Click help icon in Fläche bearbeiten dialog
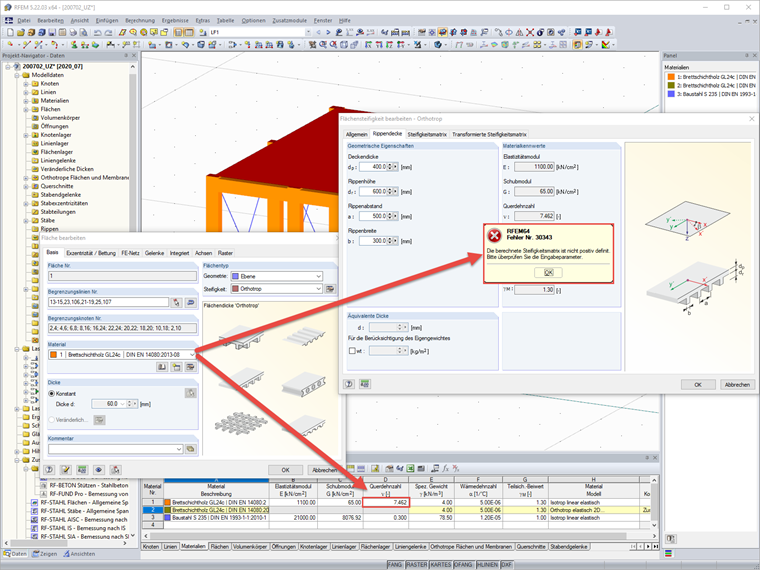The height and width of the screenshot is (570, 760). coord(49,470)
